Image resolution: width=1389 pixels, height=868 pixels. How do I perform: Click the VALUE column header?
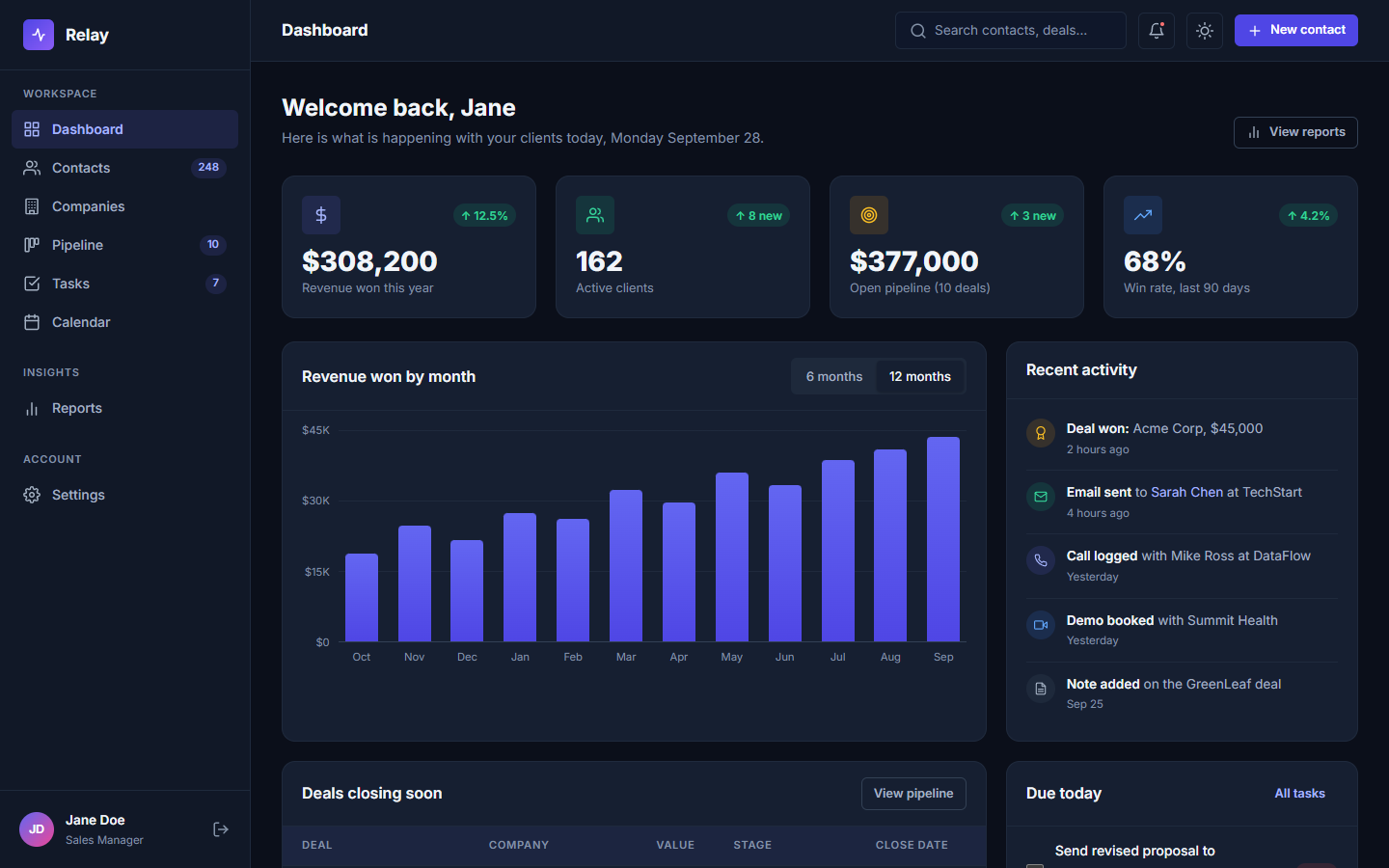pos(675,845)
